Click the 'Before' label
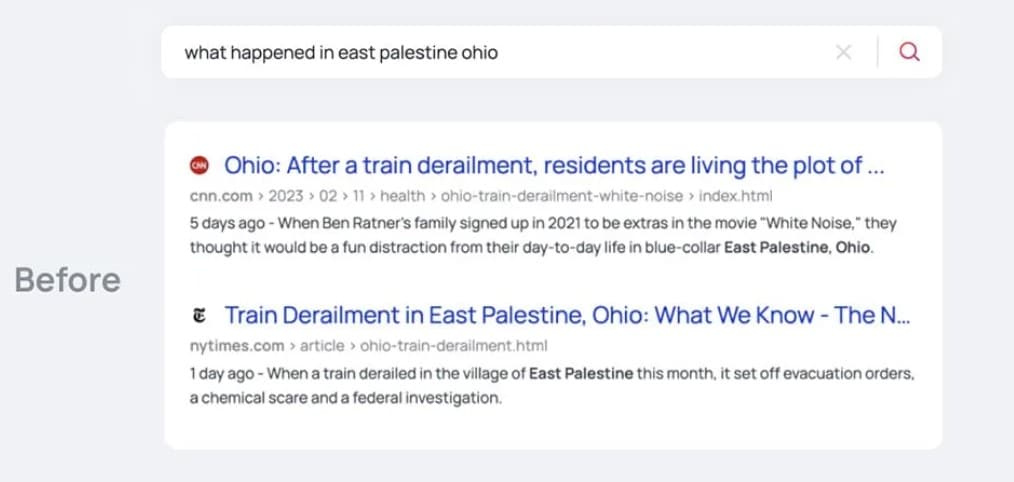Viewport: 1014px width, 482px height. [x=68, y=280]
